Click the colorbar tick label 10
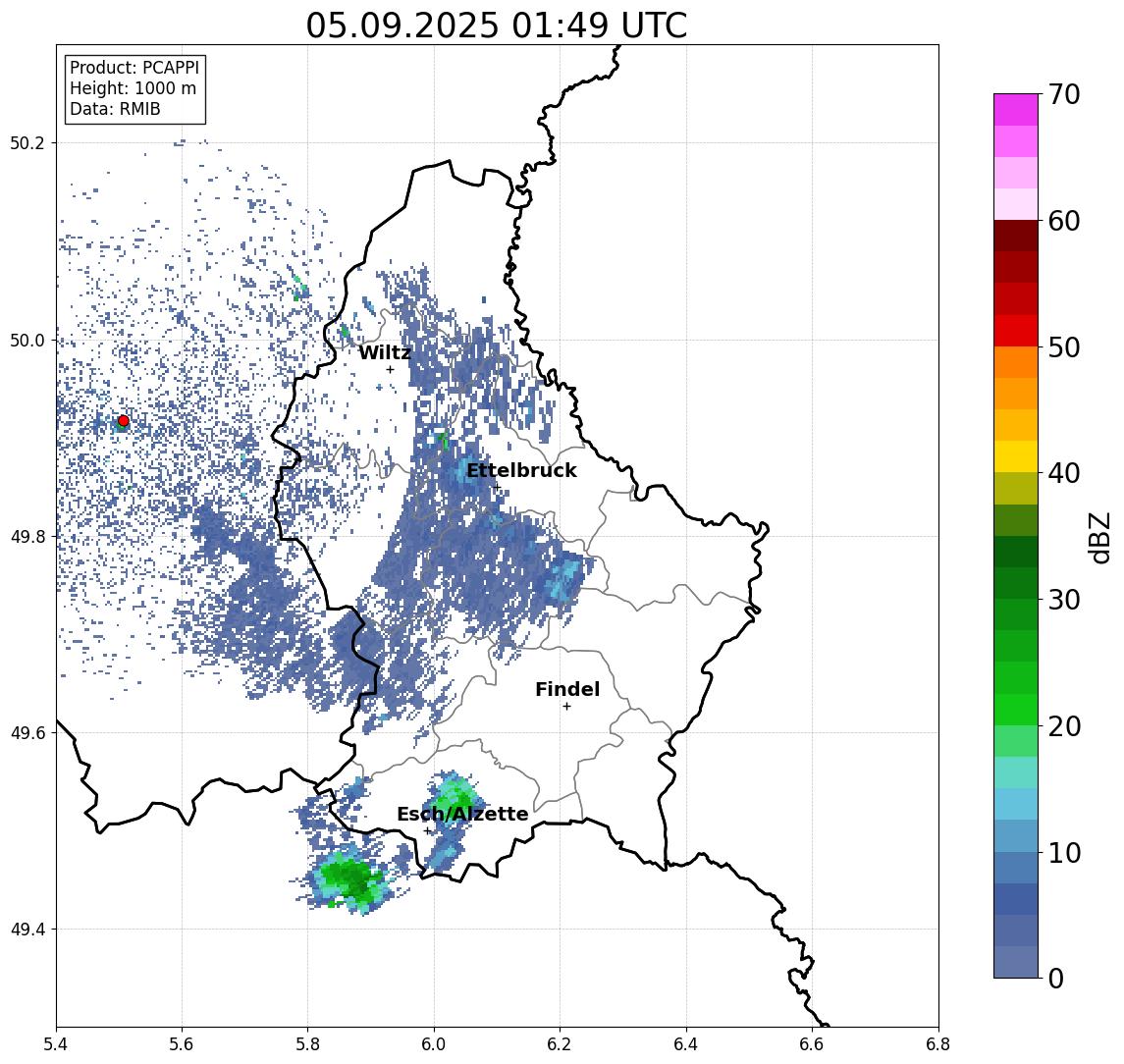 [1063, 853]
